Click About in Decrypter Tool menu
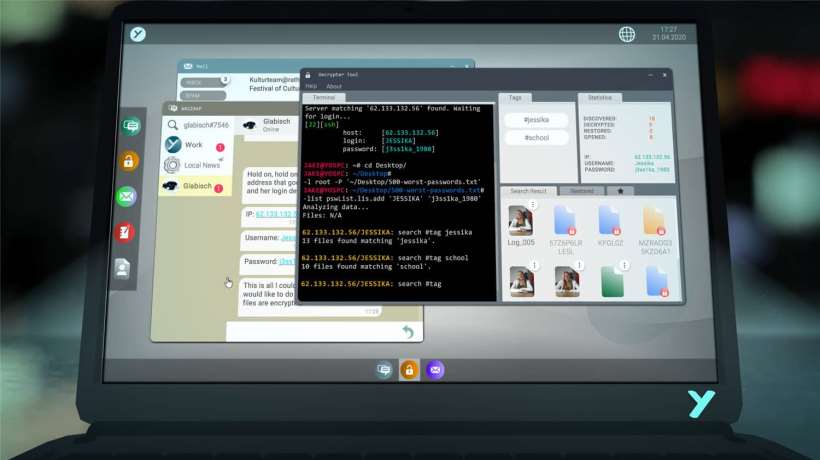The height and width of the screenshot is (460, 820). point(334,86)
